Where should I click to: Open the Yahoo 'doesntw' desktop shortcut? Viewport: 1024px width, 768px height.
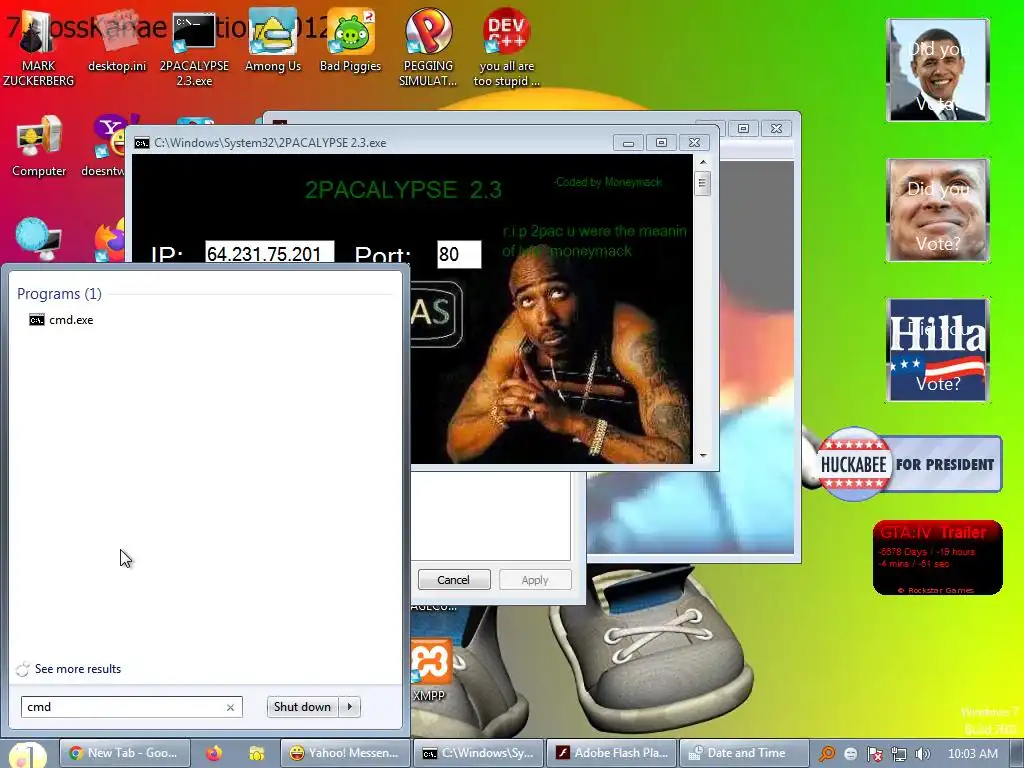(108, 147)
